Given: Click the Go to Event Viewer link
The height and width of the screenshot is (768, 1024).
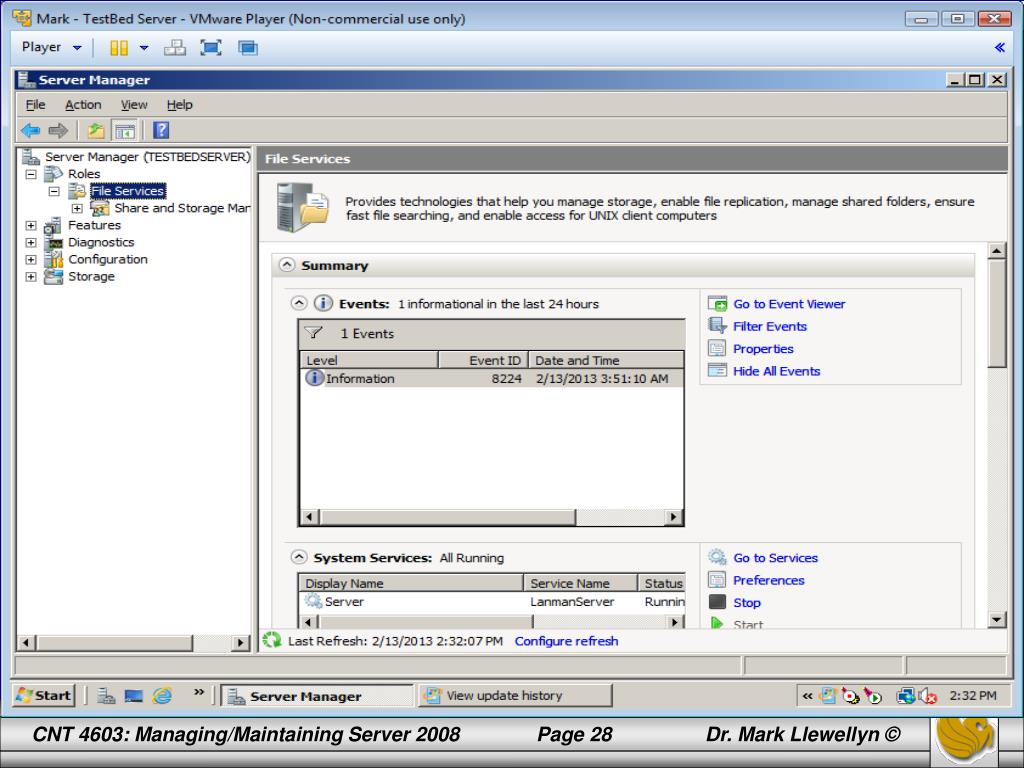Looking at the screenshot, I should point(789,304).
